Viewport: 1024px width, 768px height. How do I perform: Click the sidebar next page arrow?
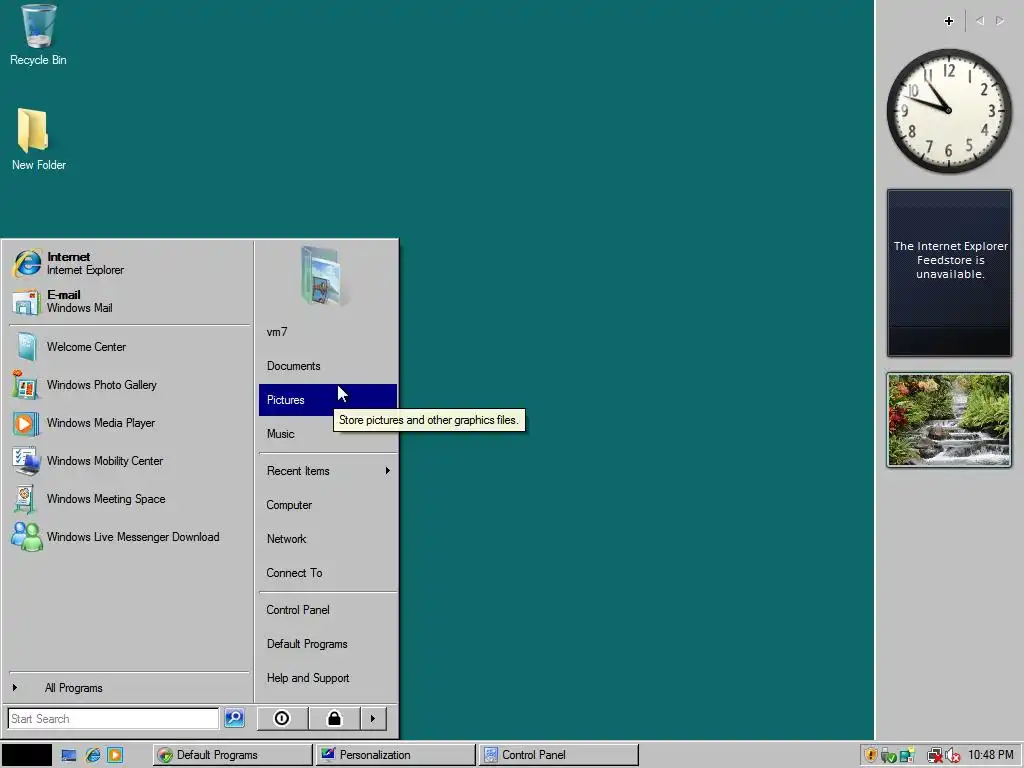pos(1000,21)
